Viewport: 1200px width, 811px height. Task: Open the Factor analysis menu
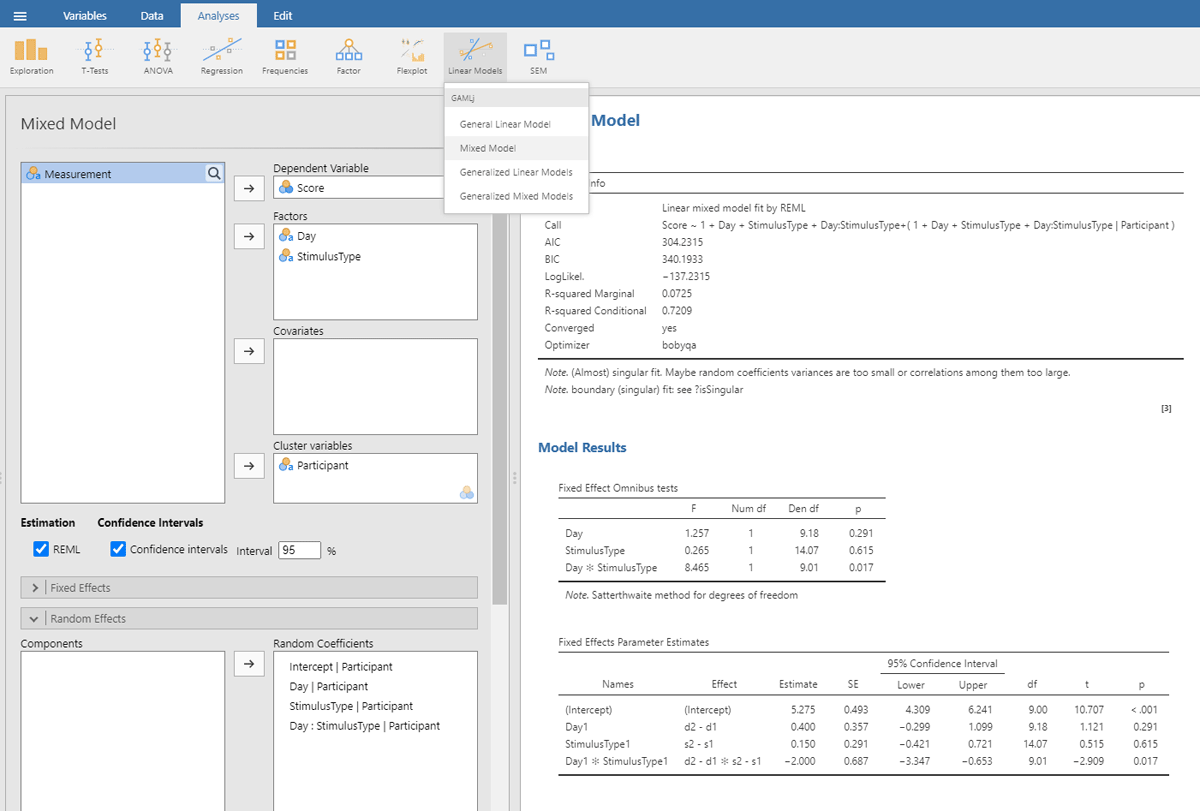coord(348,56)
